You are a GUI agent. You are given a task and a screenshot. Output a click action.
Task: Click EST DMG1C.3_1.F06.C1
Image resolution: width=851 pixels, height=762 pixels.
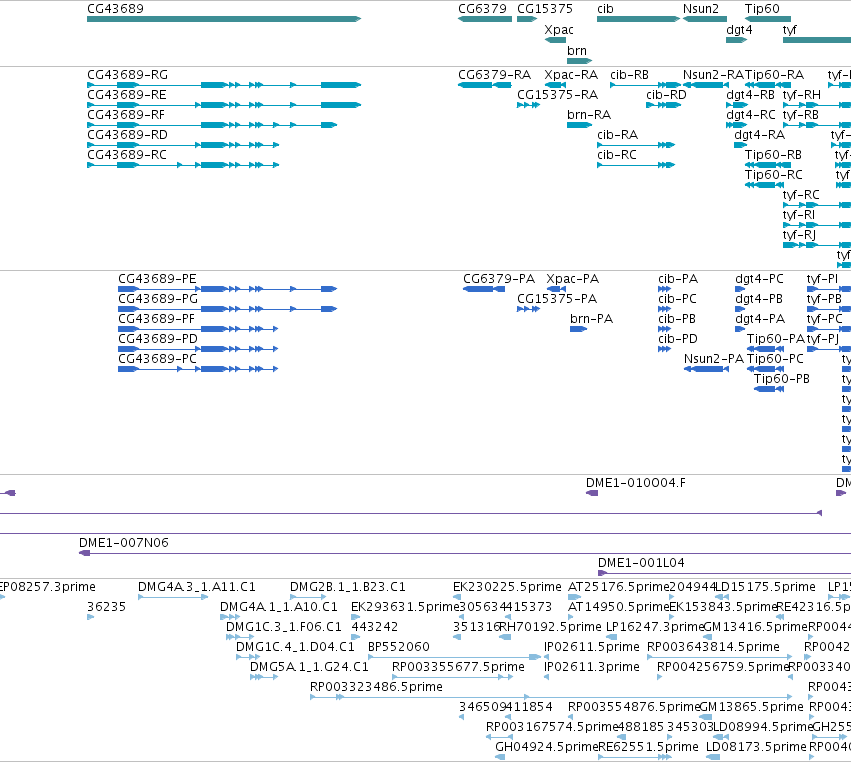(x=240, y=637)
